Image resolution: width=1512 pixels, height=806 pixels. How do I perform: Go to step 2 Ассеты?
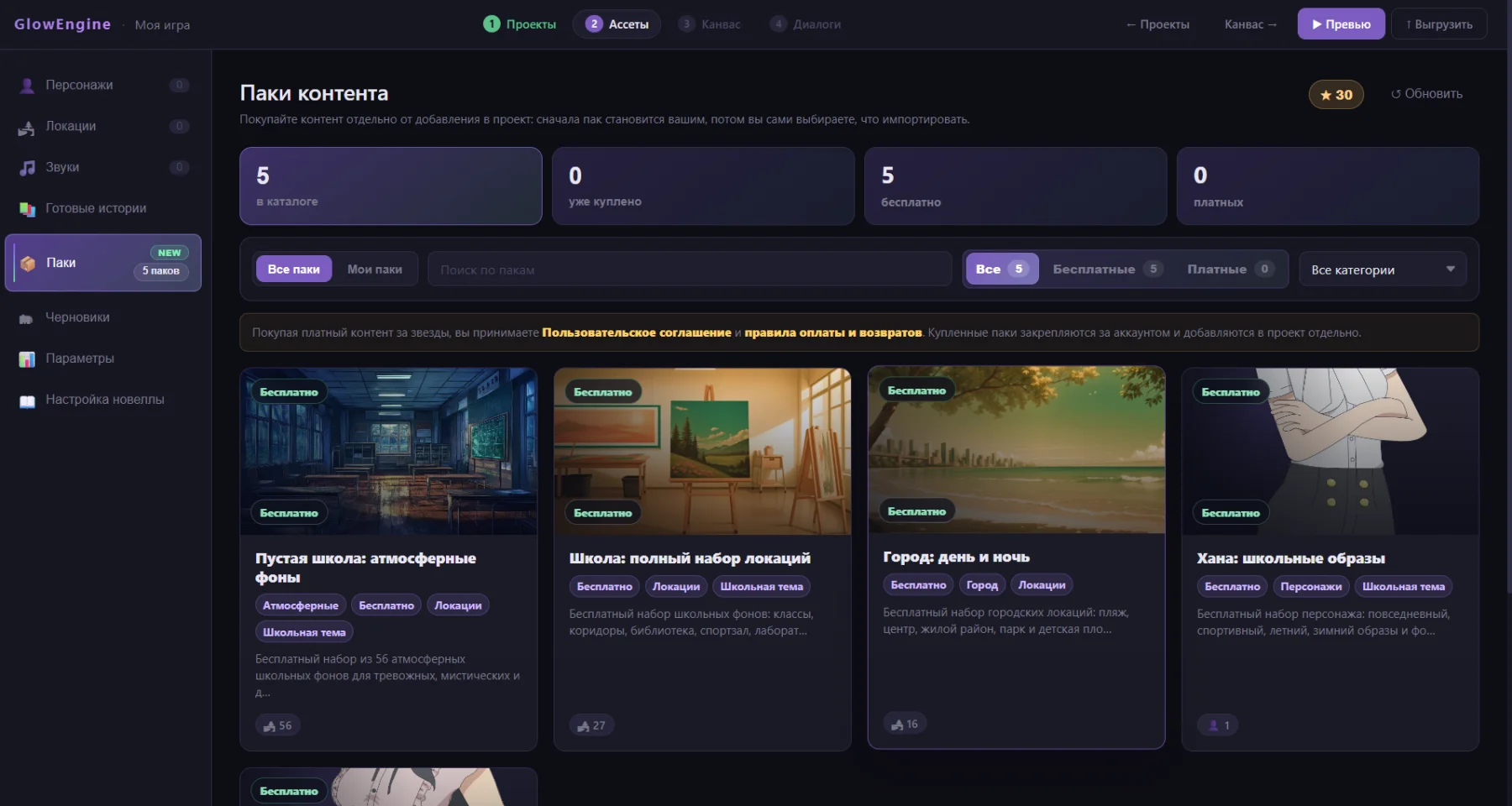[x=617, y=24]
